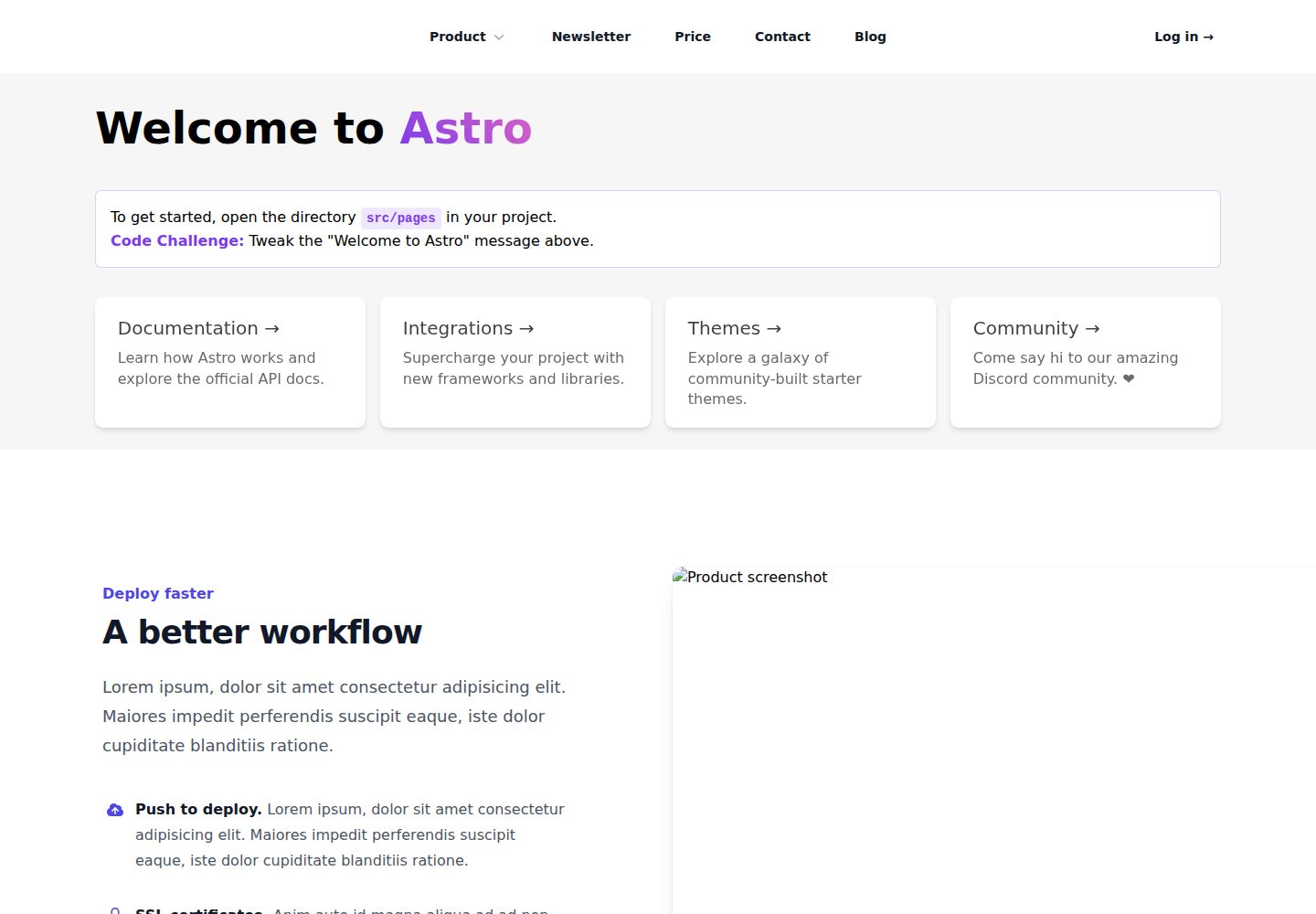Click text 'Come say hi to our amazing'
Viewport: 1316px width, 914px height.
click(x=1076, y=357)
